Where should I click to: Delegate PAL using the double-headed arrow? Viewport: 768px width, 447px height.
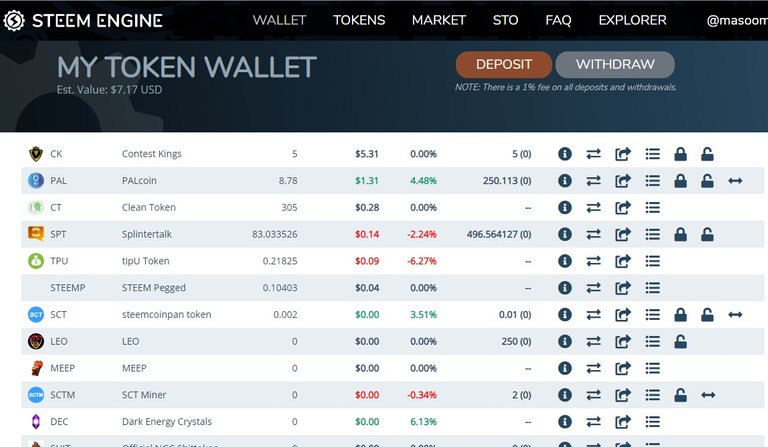click(735, 181)
